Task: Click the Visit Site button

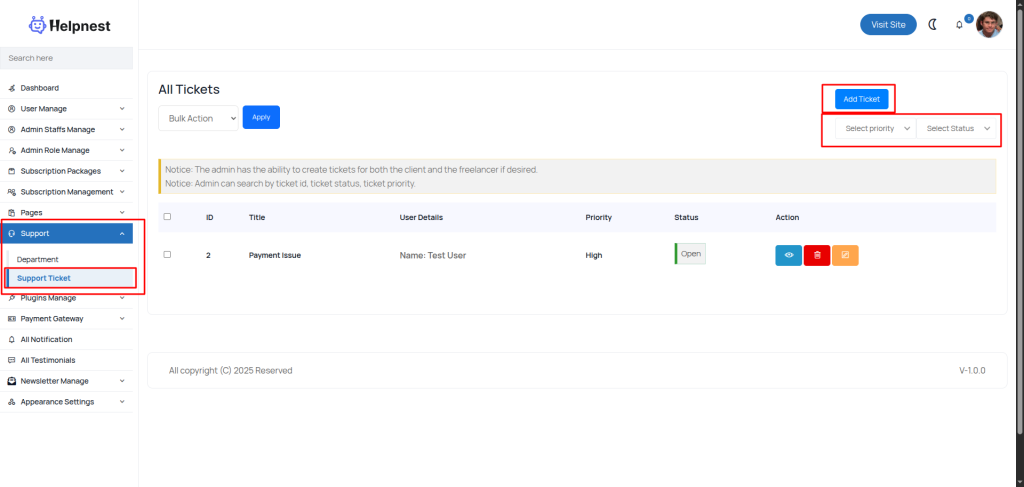Action: point(888,25)
